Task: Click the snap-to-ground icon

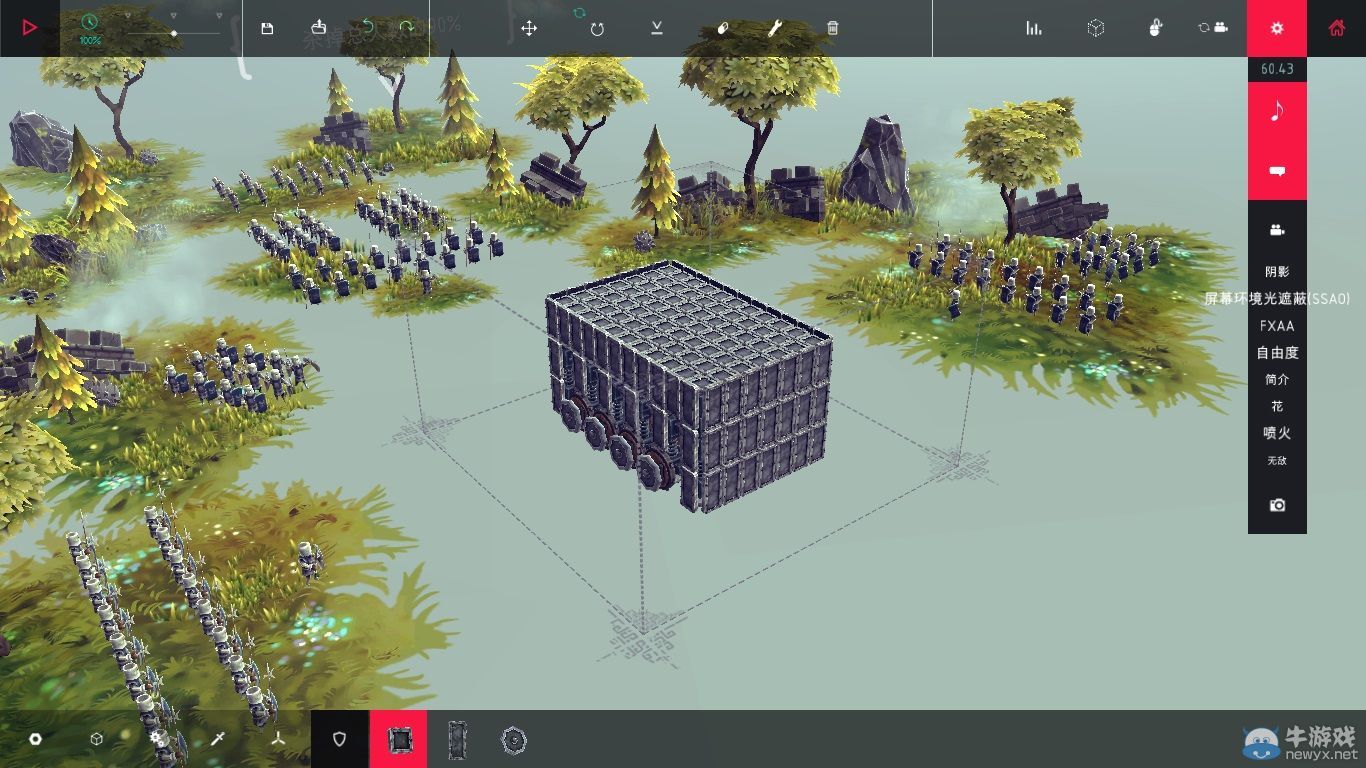Action: point(656,27)
